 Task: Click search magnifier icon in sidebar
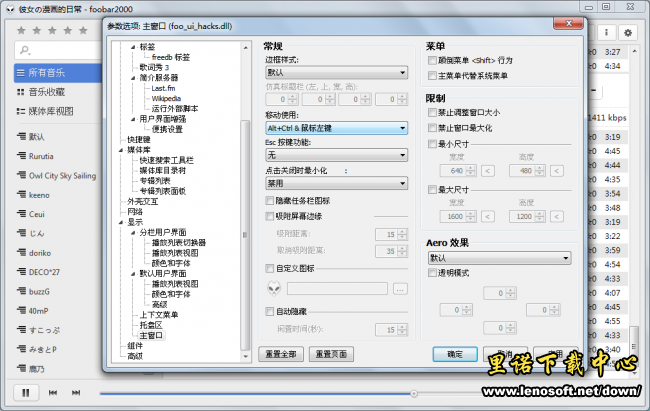pos(25,51)
